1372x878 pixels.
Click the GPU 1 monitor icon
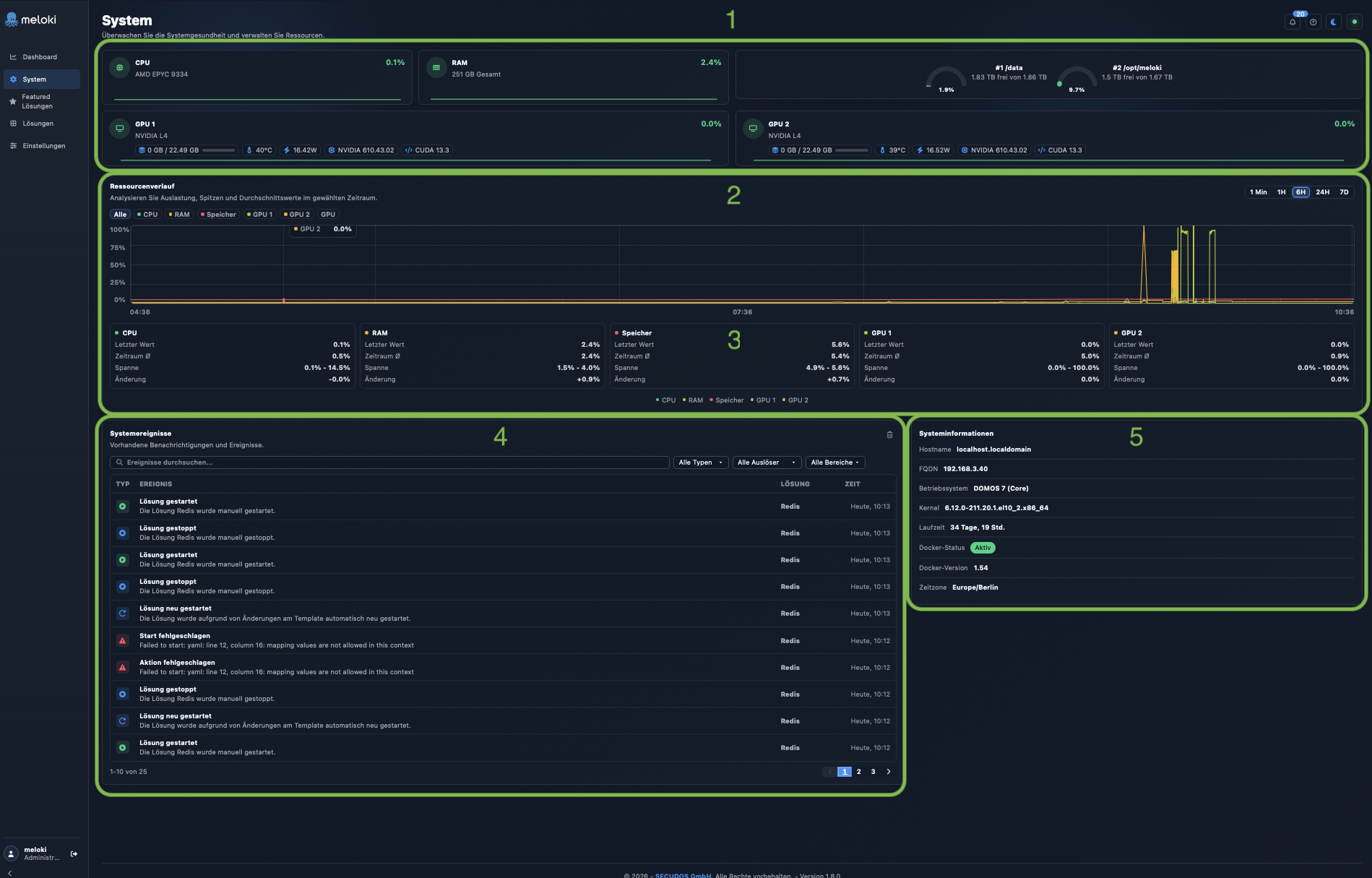[x=120, y=129]
